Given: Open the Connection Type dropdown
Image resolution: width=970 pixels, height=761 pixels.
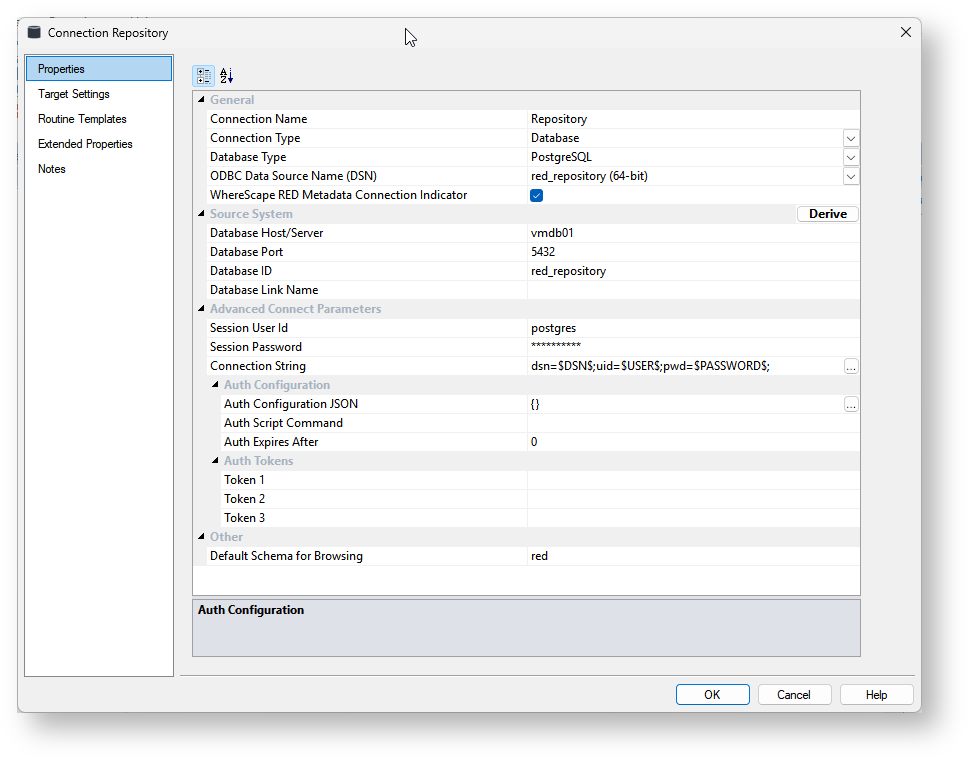Looking at the screenshot, I should tap(851, 139).
